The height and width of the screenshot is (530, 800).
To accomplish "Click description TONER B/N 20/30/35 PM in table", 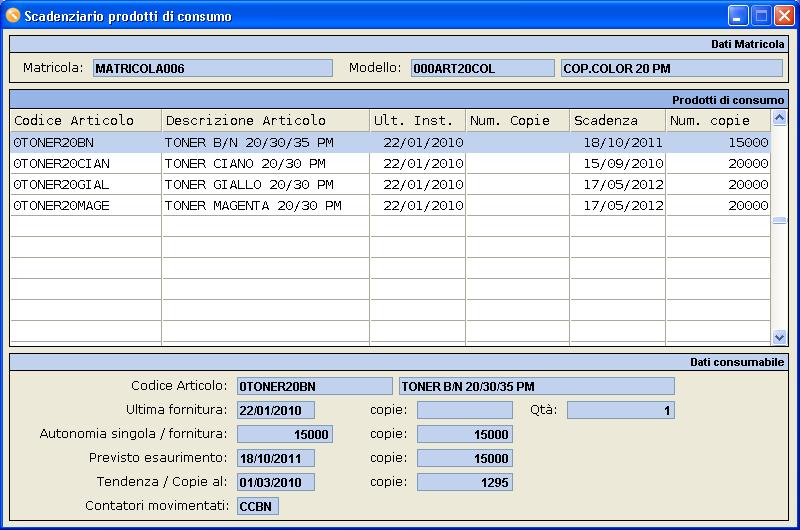I will tap(249, 142).
